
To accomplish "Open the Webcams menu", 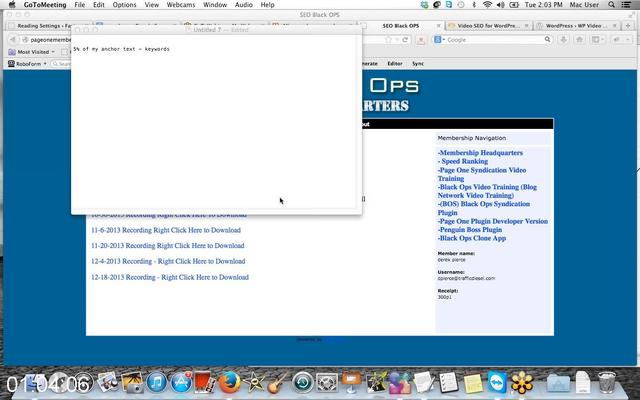I will [x=181, y=5].
